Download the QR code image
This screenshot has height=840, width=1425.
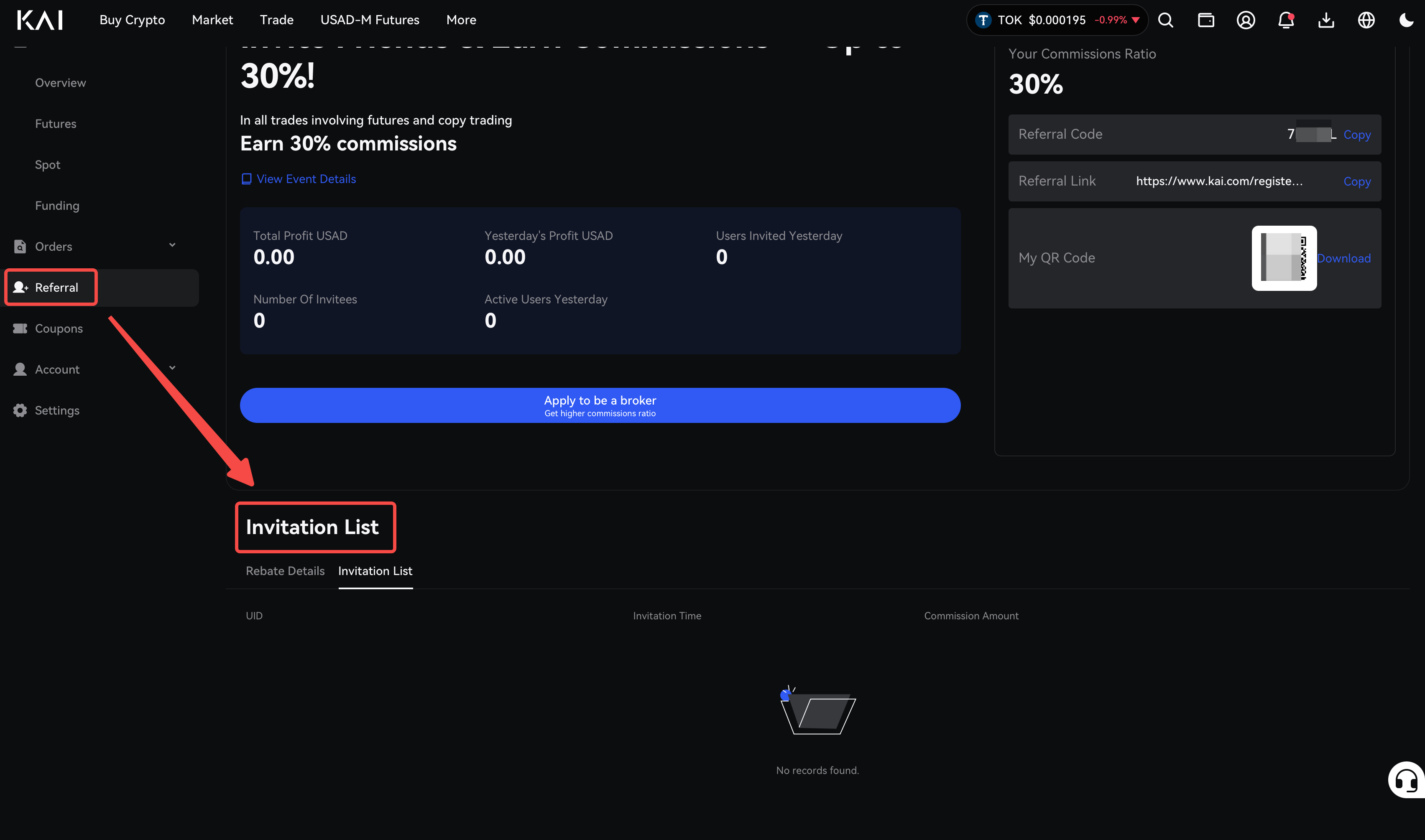coord(1343,258)
